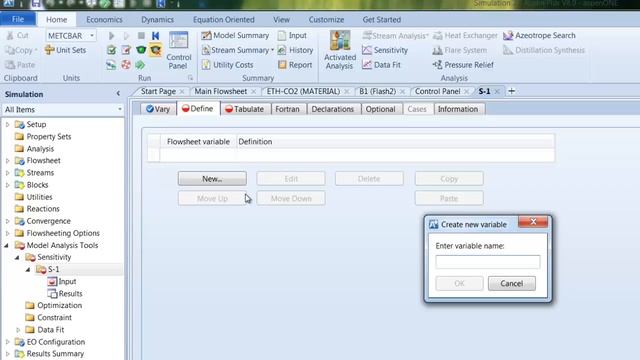
Task: Switch to the Dynamics ribbon tab
Action: 157,19
